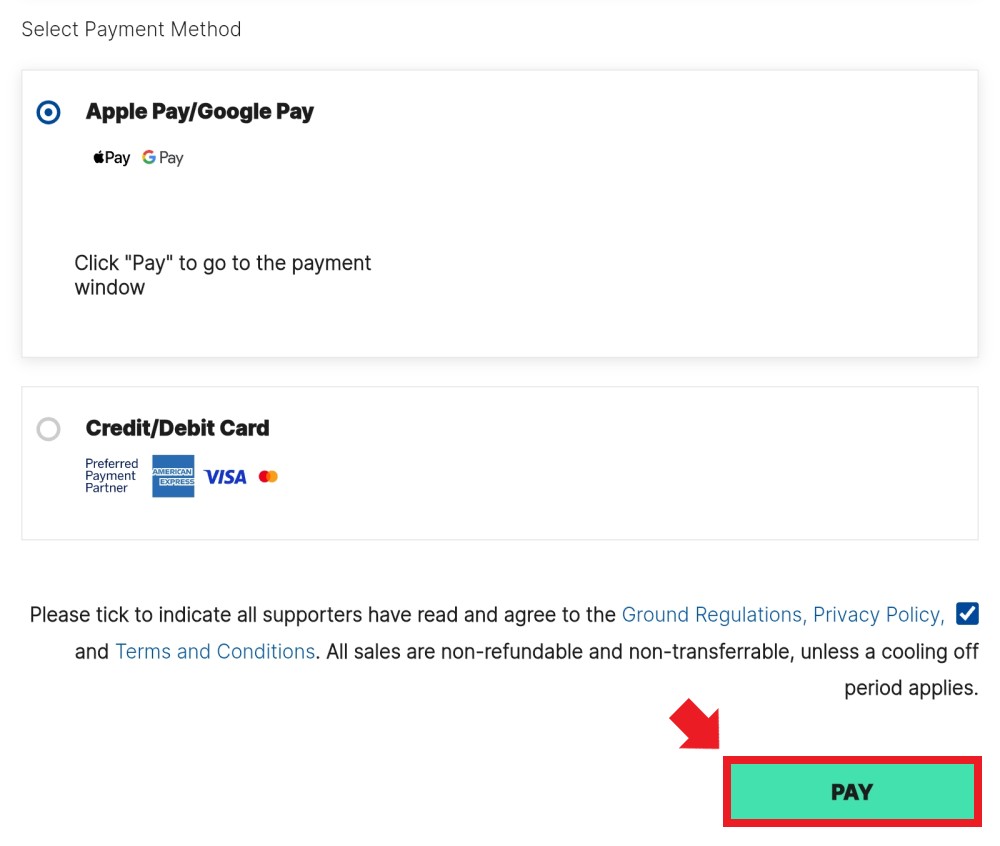Image resolution: width=1000 pixels, height=846 pixels.
Task: Select the Apple Pay/Google Pay radio button
Action: click(48, 112)
